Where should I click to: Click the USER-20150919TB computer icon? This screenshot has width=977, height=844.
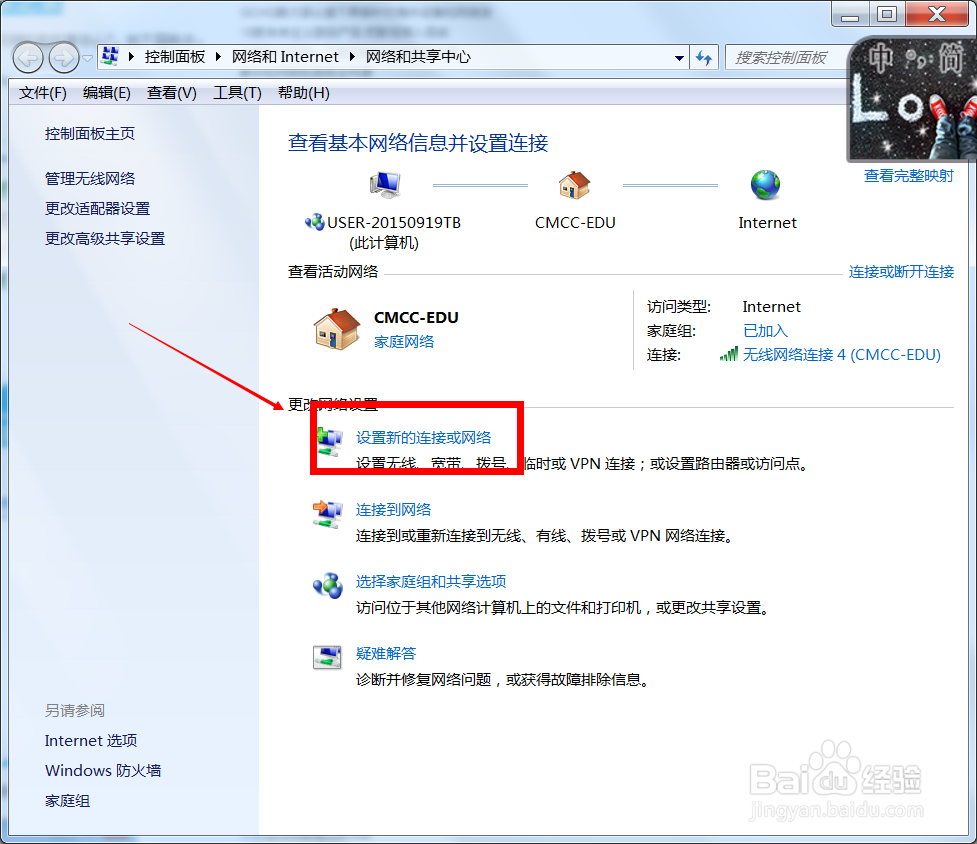[x=385, y=186]
